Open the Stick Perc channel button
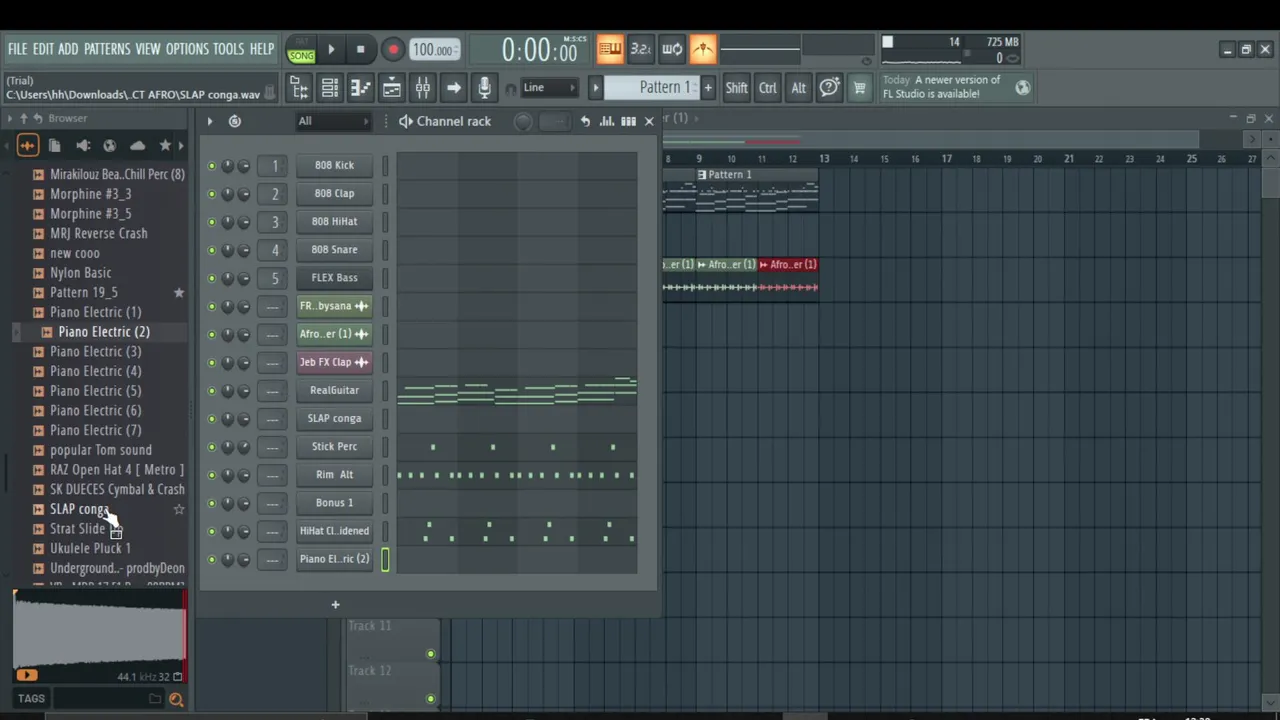Viewport: 1280px width, 720px height. [x=334, y=447]
